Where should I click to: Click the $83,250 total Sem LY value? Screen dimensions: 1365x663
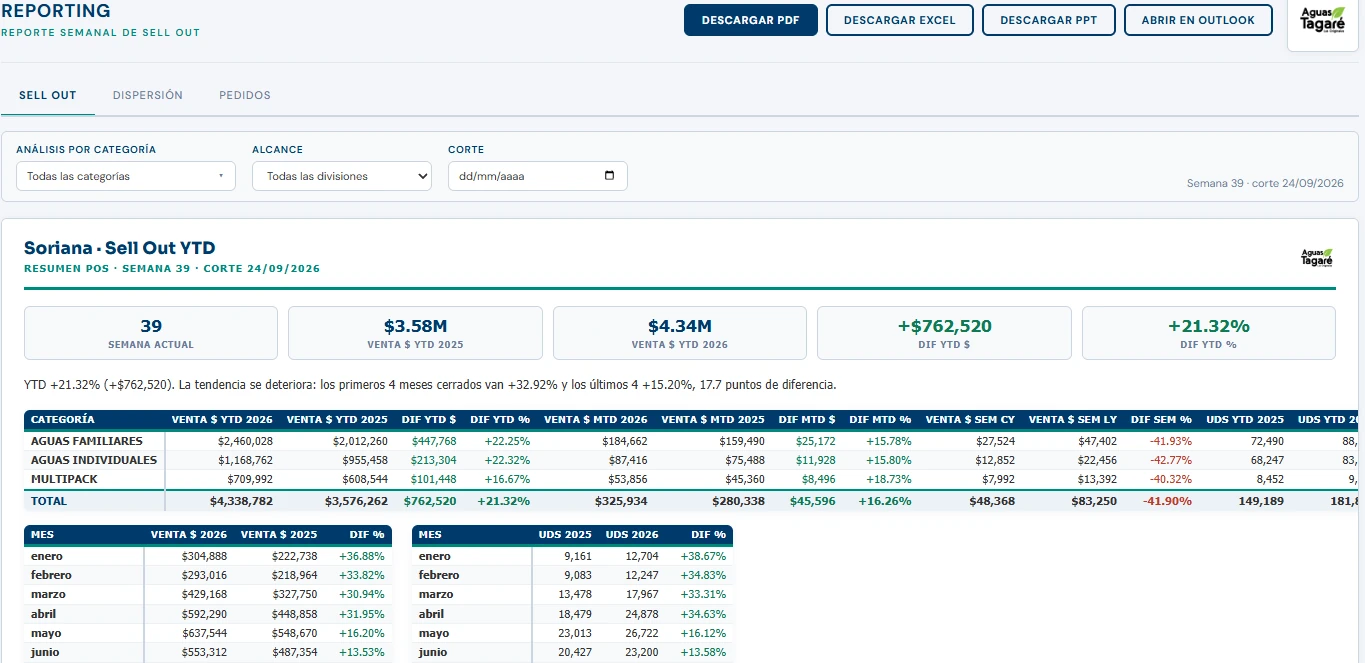1093,500
